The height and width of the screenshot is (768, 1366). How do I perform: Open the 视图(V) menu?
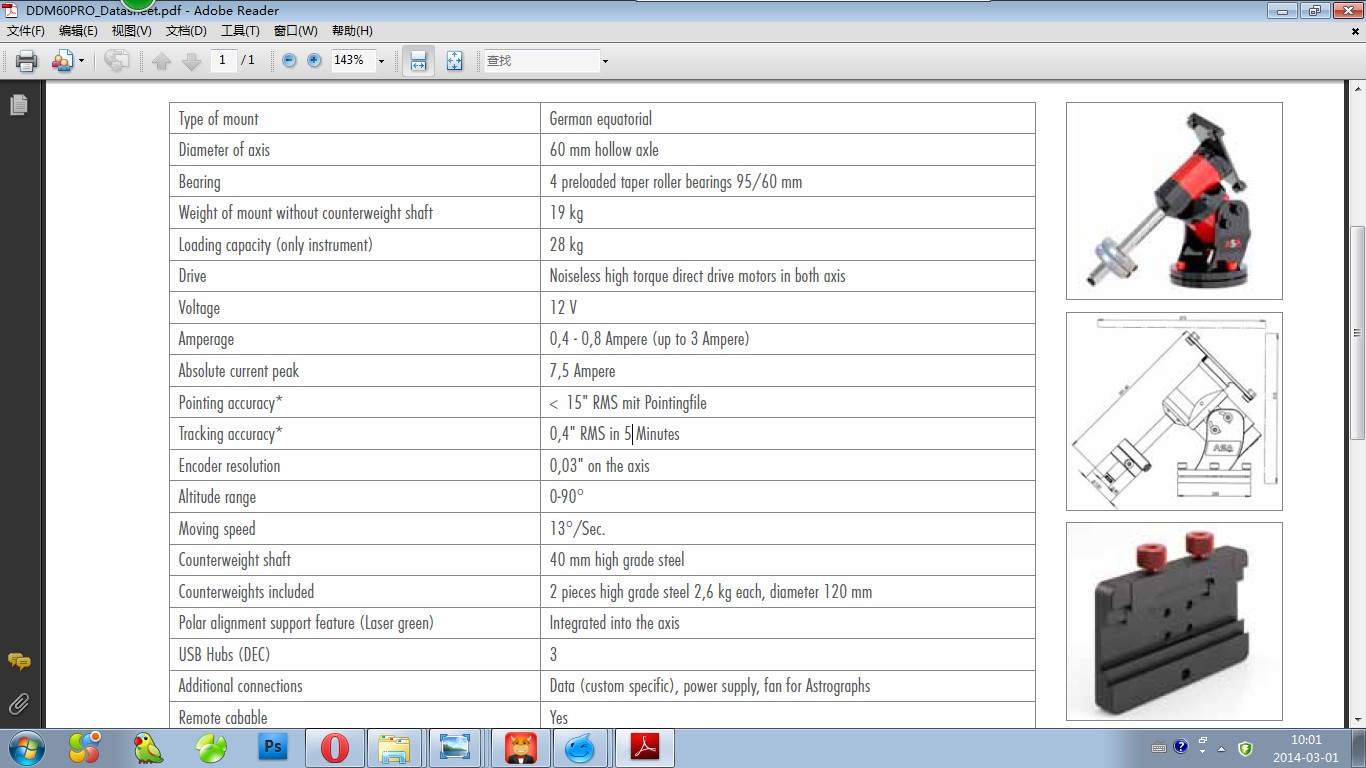(x=131, y=31)
